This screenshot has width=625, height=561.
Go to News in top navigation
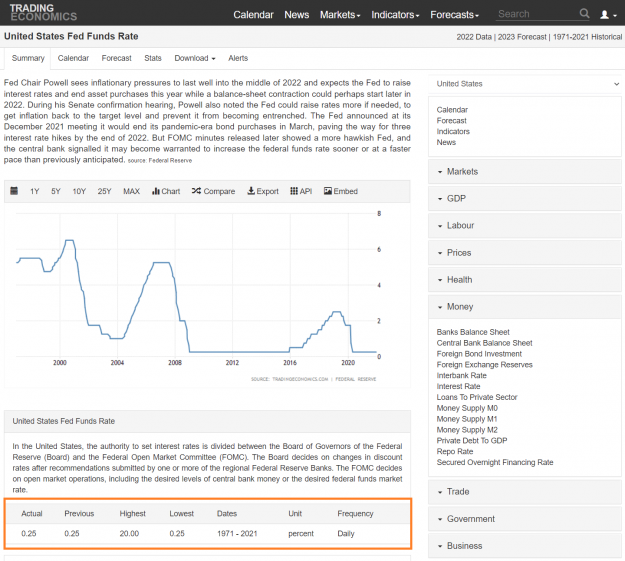coord(297,15)
